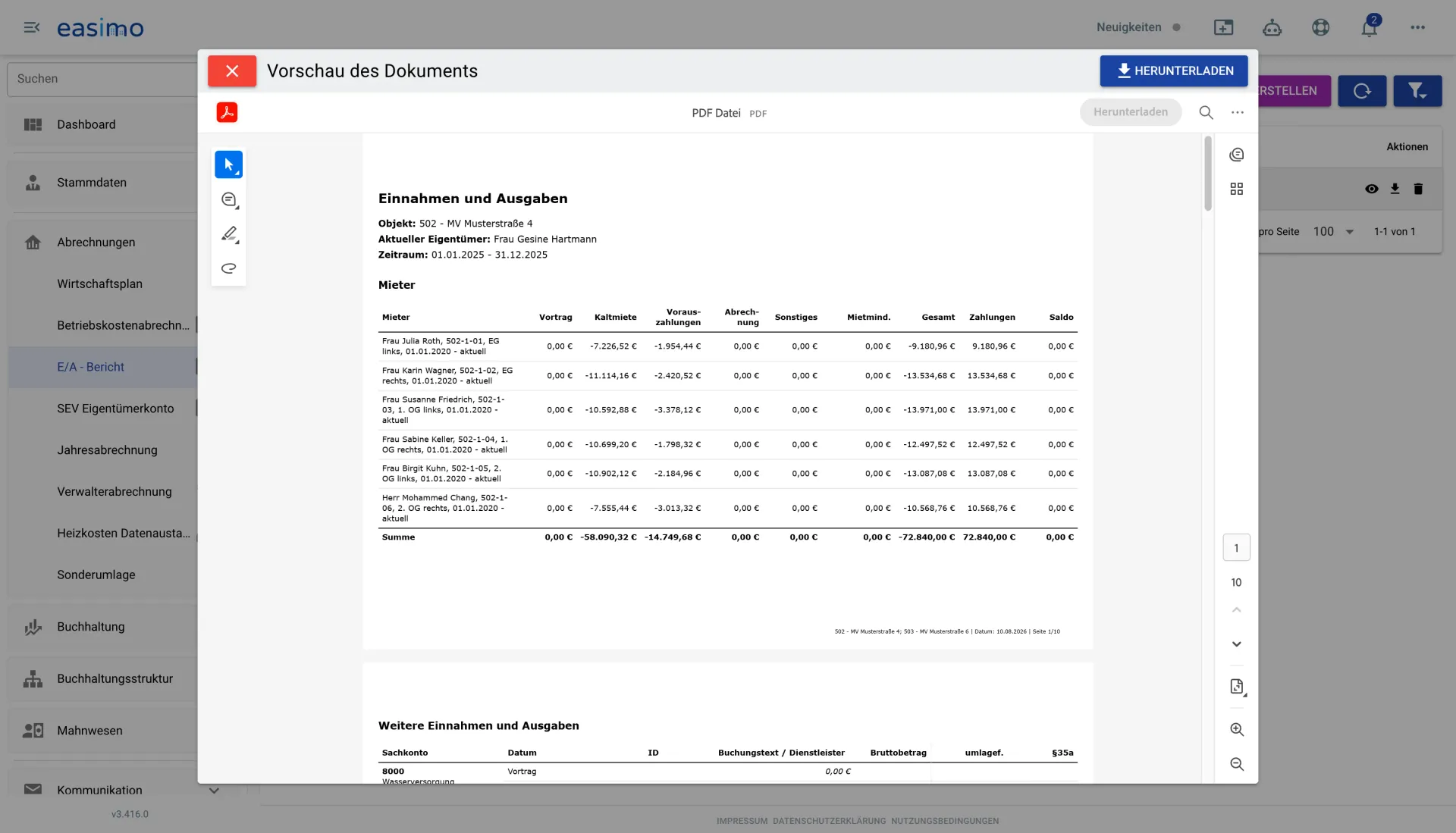Screen dimensions: 1456x833
Task: Open page thumbnails grid view
Action: pyautogui.click(x=1237, y=189)
